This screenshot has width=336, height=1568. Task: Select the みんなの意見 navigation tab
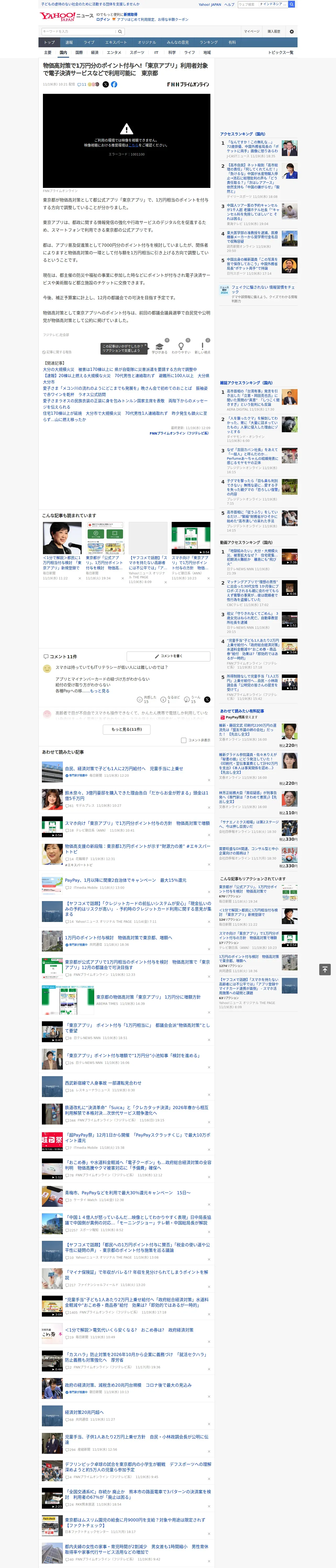177,43
